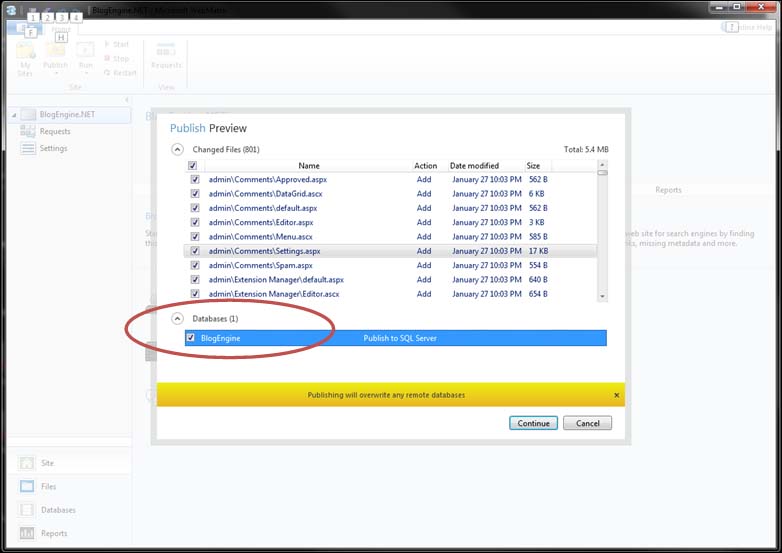782x553 pixels.
Task: Switch to the Reports workspace
Action: [54, 533]
